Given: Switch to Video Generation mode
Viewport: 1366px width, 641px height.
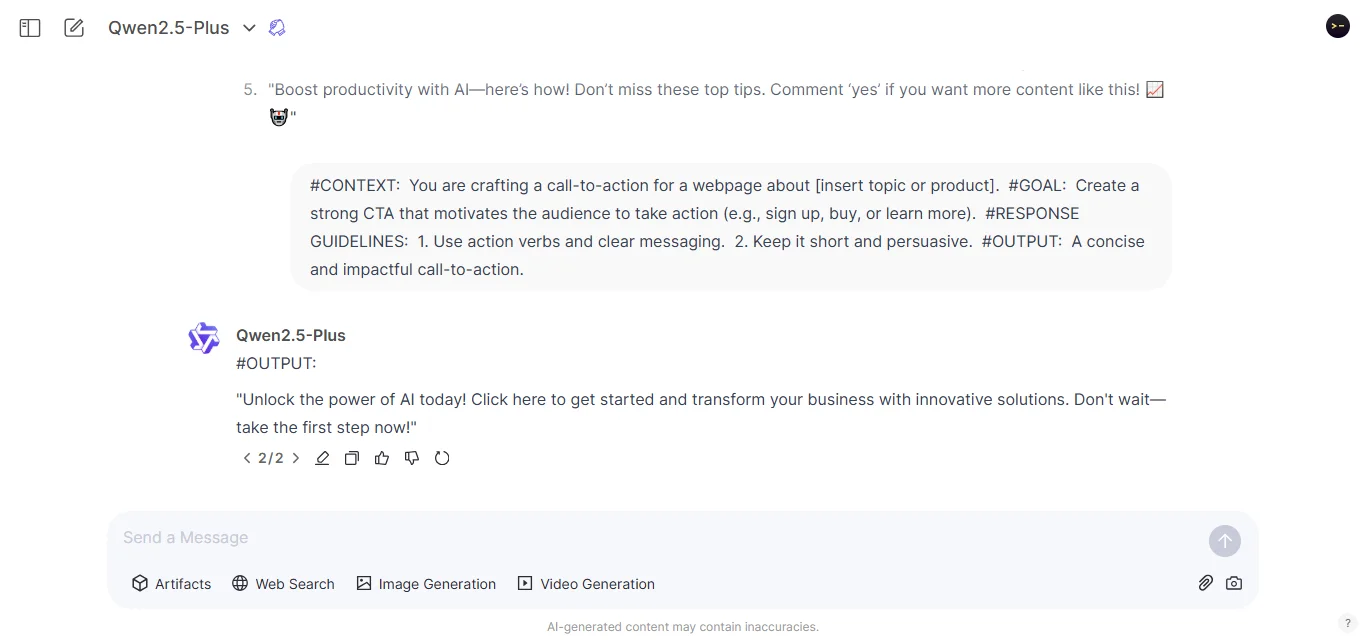Looking at the screenshot, I should 586,583.
